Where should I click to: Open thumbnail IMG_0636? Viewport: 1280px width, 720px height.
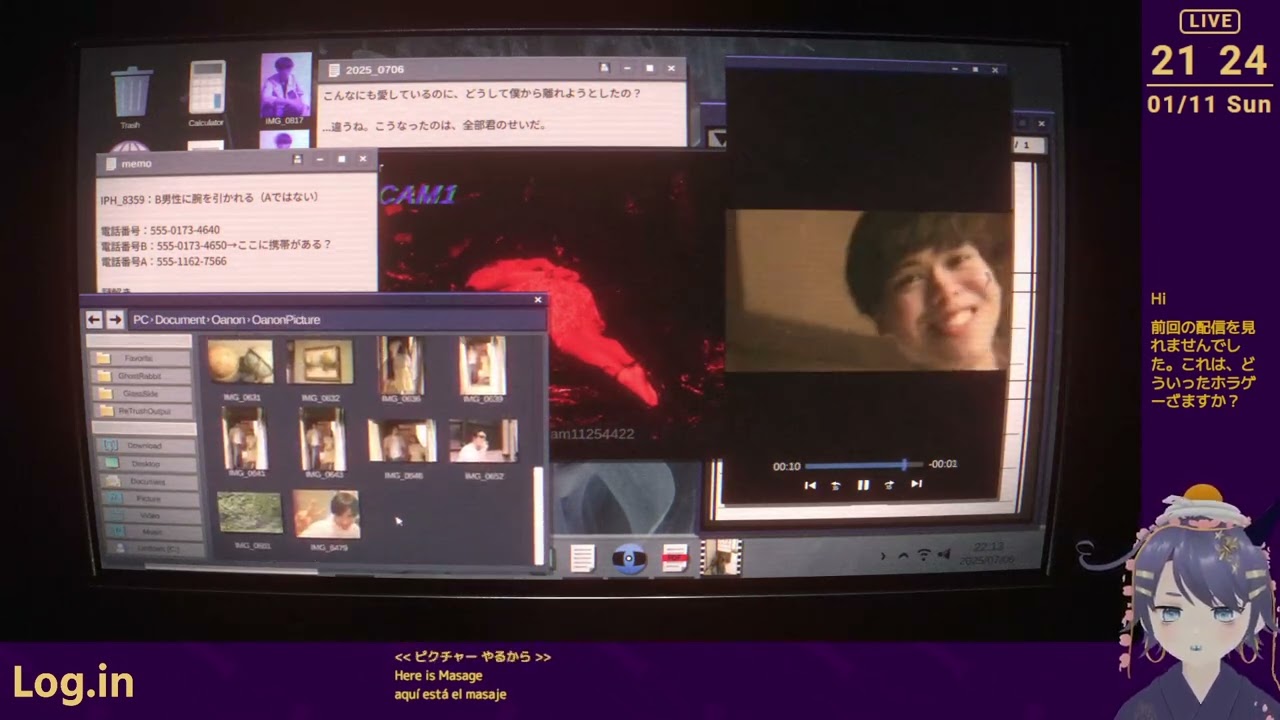click(x=401, y=368)
